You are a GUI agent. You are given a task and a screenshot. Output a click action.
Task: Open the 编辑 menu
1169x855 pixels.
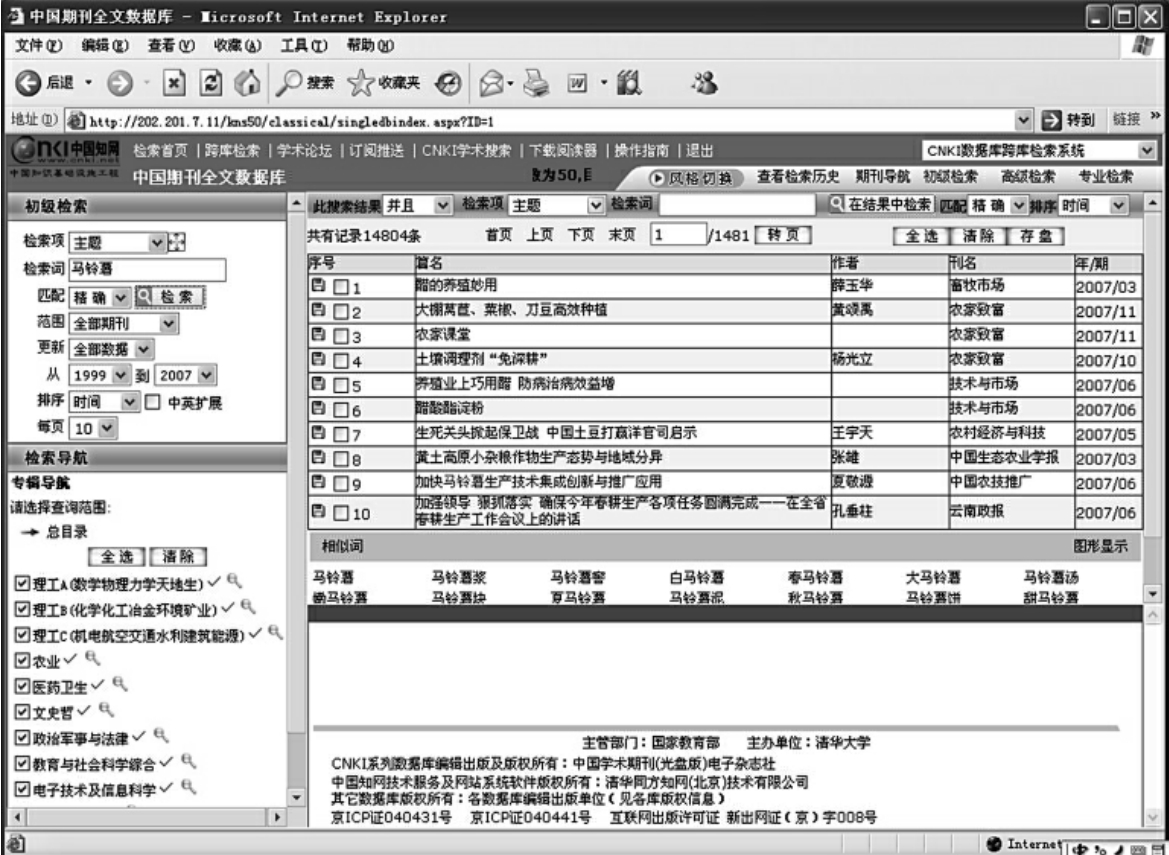pyautogui.click(x=105, y=45)
